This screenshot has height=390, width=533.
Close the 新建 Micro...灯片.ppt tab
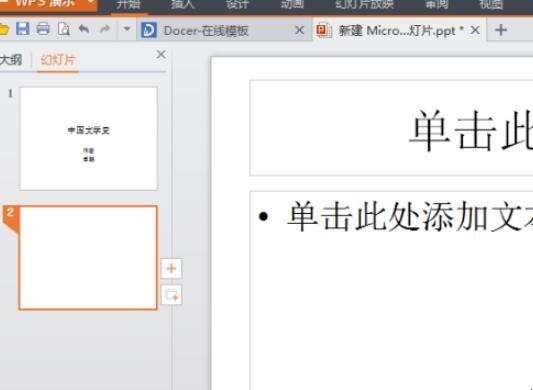(x=475, y=30)
